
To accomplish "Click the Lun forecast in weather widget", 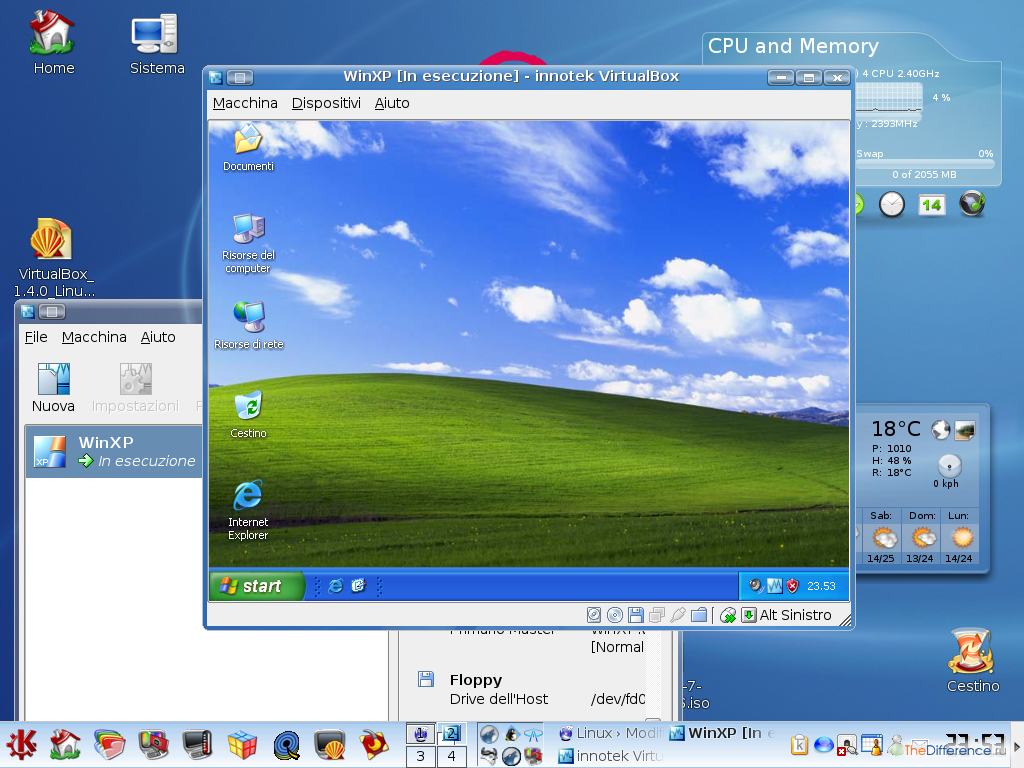I will 959,537.
